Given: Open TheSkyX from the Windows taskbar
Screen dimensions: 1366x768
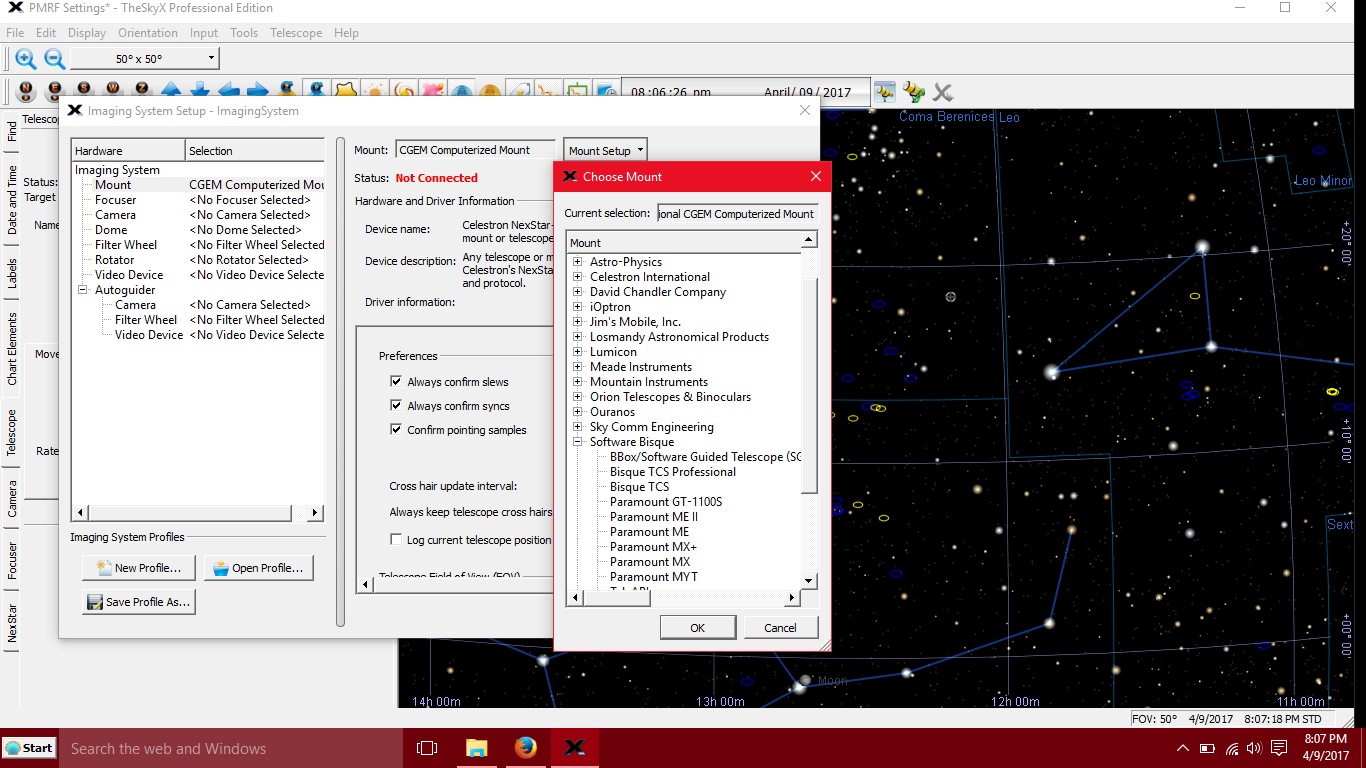Looking at the screenshot, I should pyautogui.click(x=575, y=748).
